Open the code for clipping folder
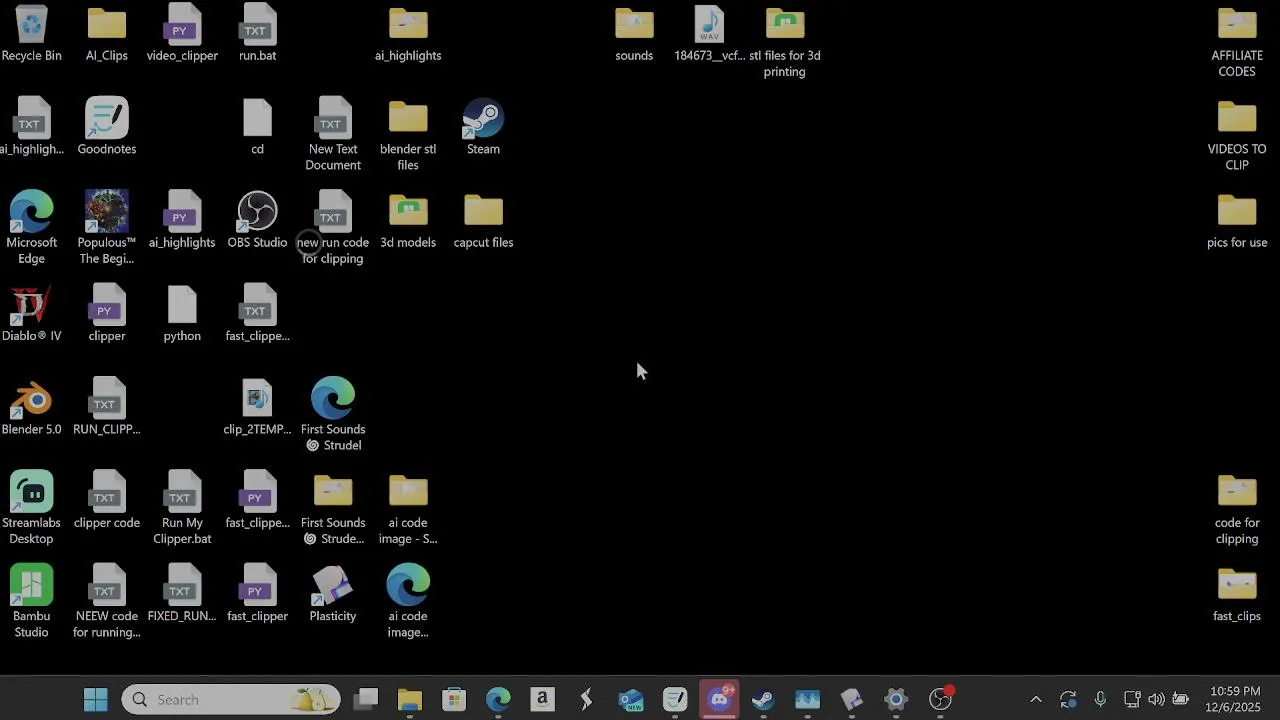 click(x=1237, y=508)
